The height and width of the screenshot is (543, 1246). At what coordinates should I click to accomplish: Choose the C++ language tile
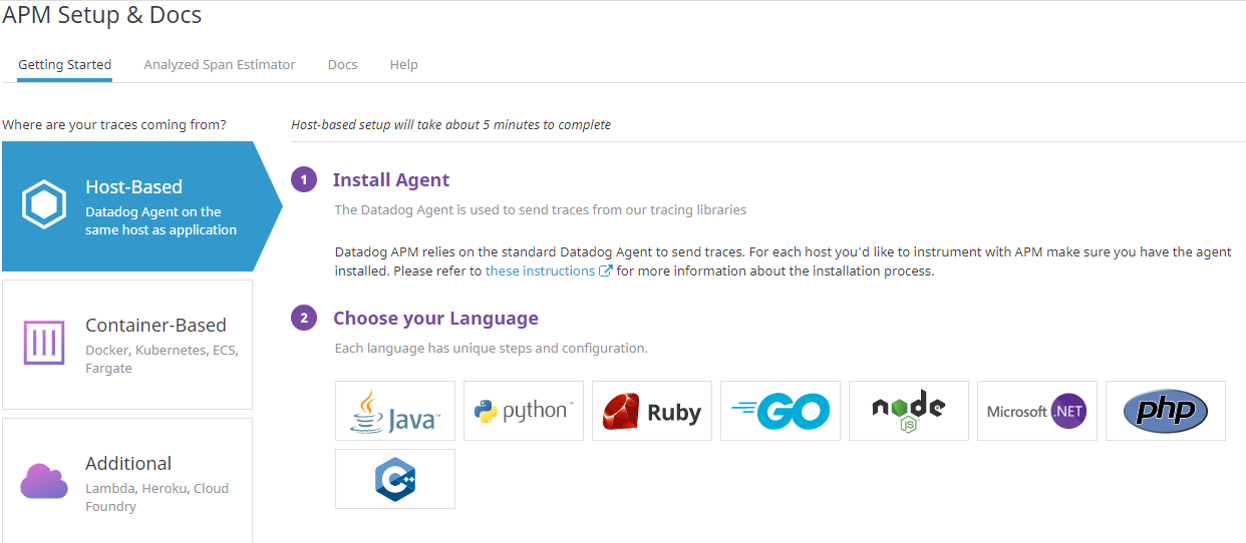click(x=395, y=479)
